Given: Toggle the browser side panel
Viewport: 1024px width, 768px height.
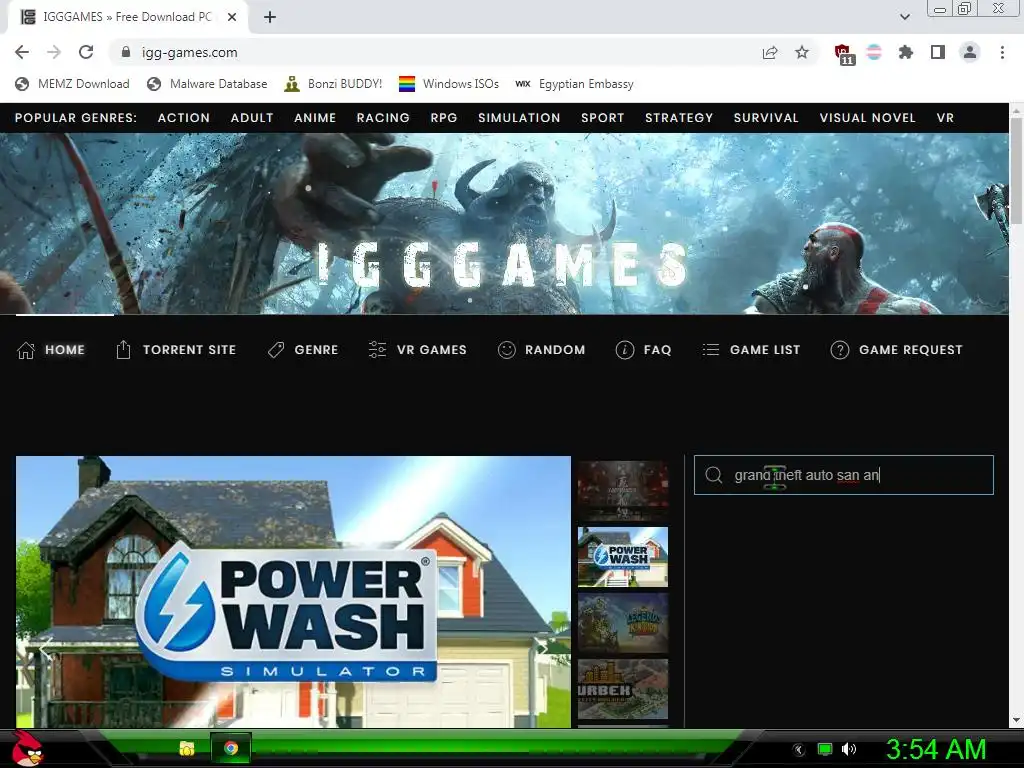Looking at the screenshot, I should coord(938,52).
